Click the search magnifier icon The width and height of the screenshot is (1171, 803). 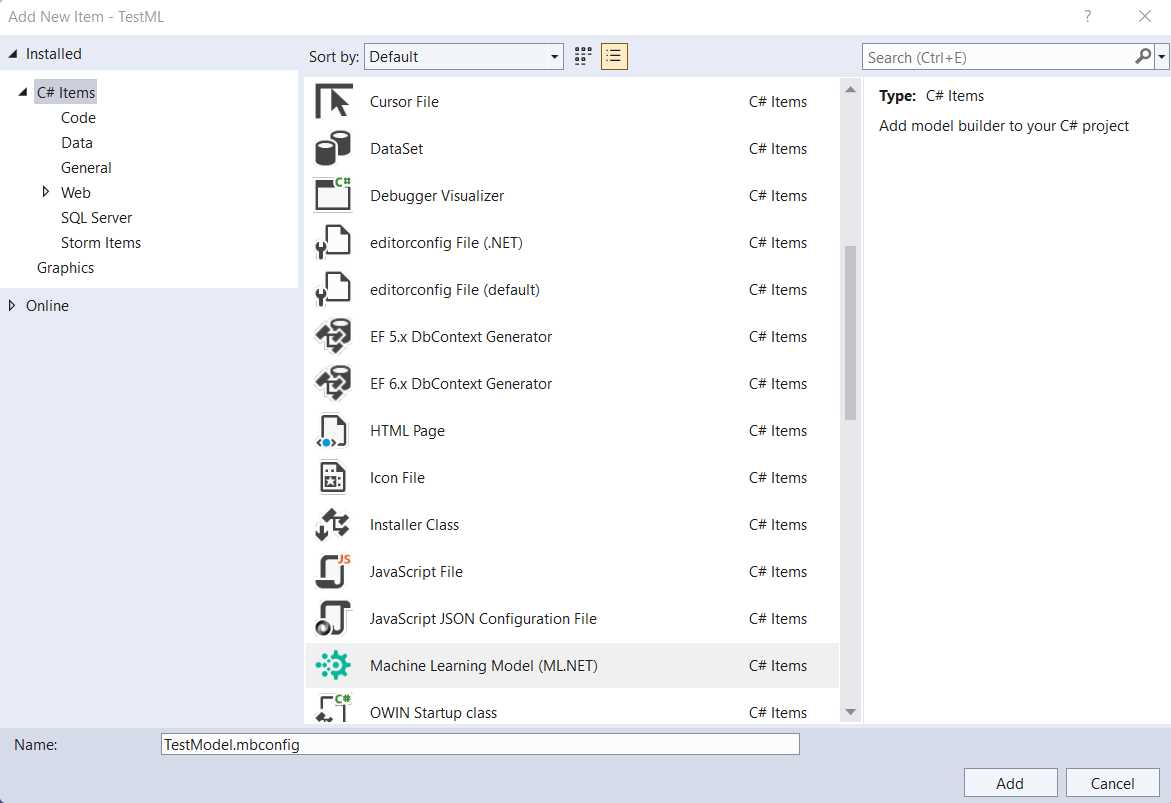[x=1143, y=57]
